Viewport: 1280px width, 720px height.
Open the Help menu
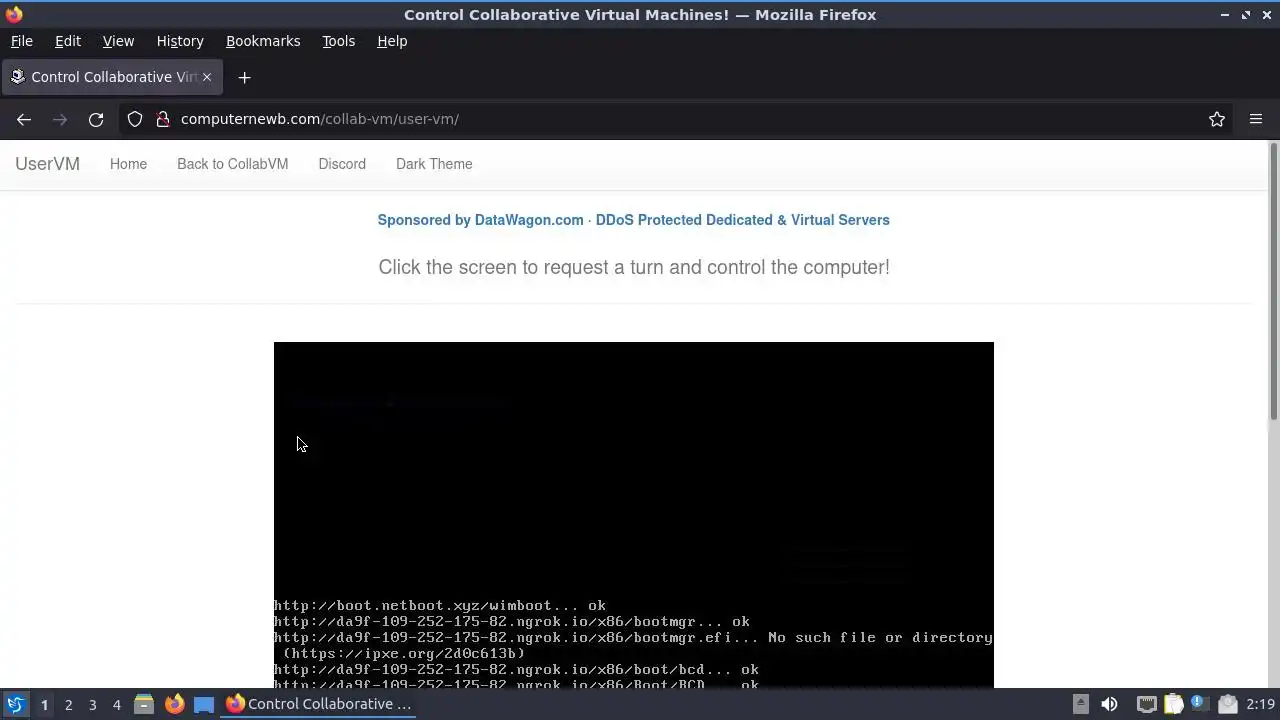coord(392,41)
